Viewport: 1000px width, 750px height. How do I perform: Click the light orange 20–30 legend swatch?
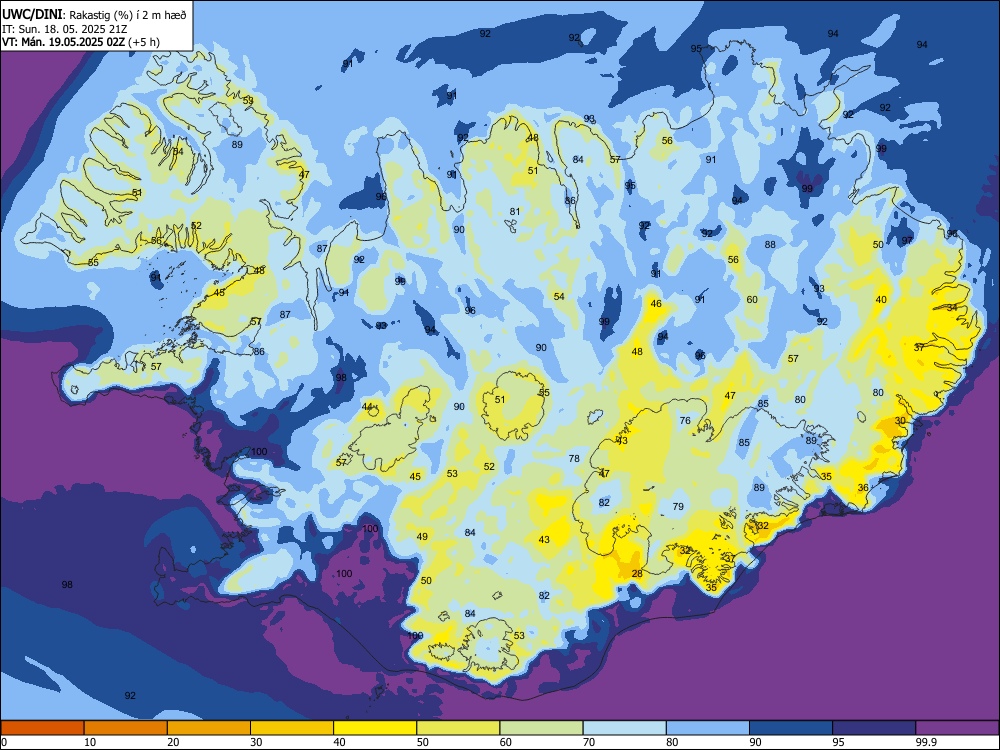tap(209, 728)
